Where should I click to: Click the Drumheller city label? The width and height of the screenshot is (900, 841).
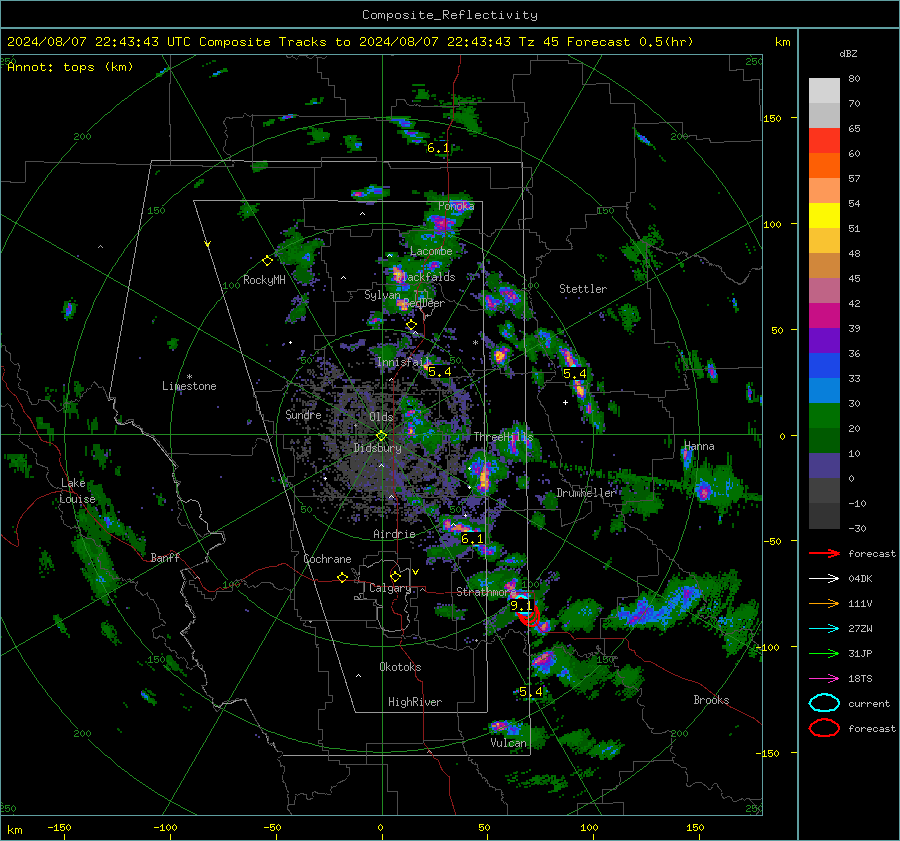pos(586,493)
